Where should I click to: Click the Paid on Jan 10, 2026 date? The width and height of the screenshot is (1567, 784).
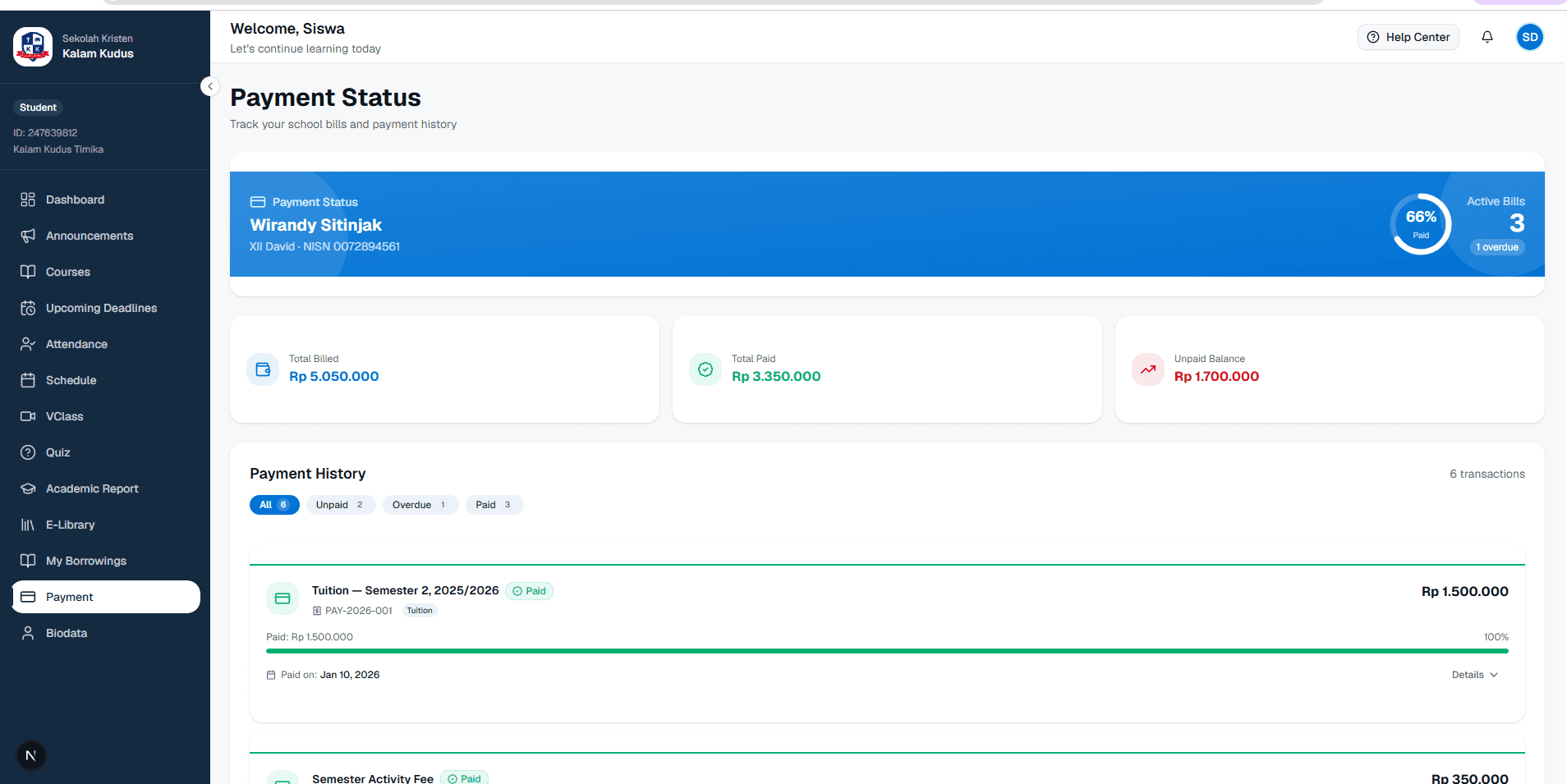350,675
